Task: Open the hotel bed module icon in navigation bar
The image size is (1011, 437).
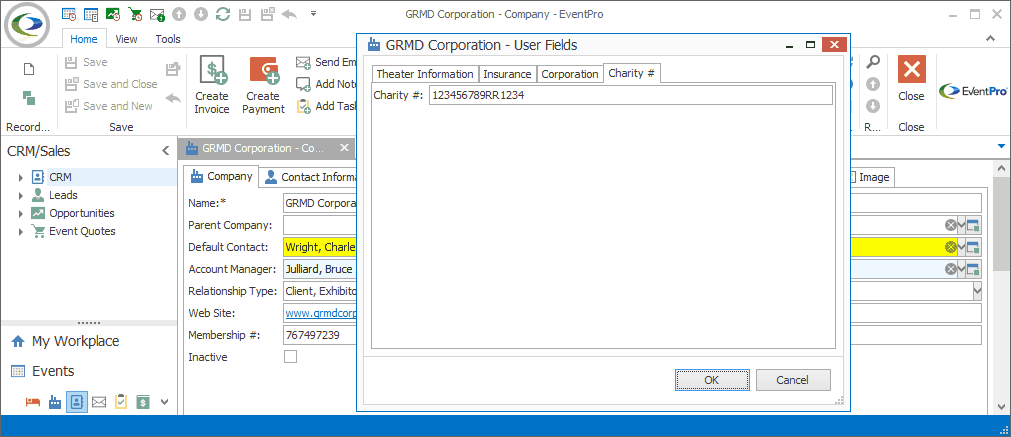Action: pyautogui.click(x=33, y=402)
